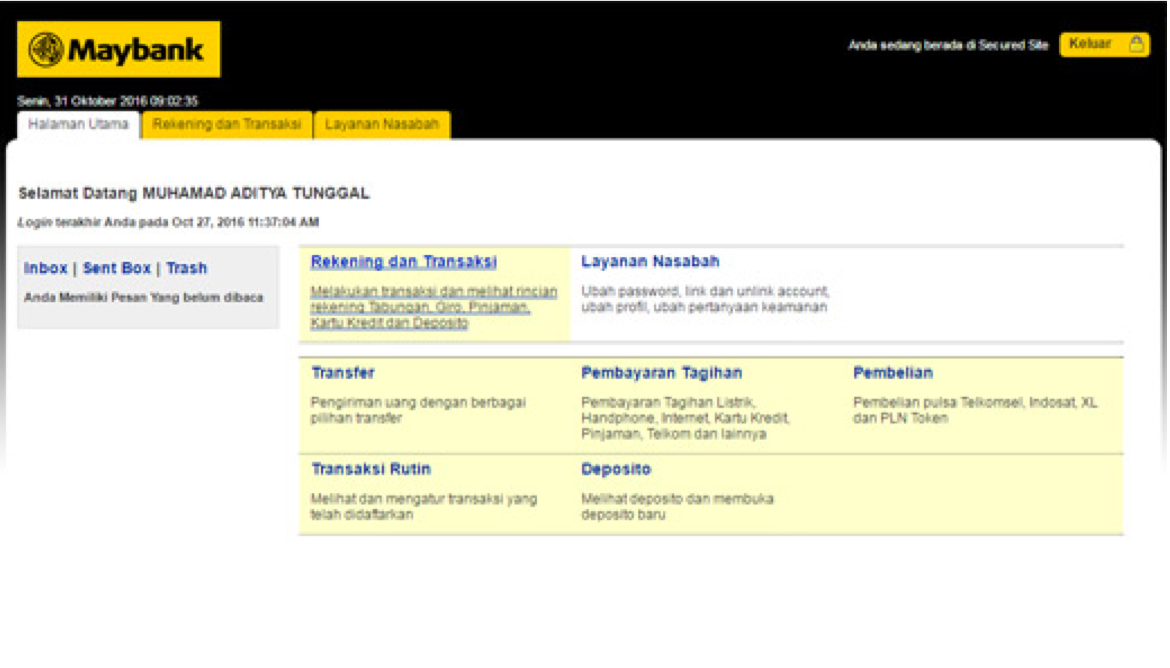This screenshot has width=1170, height=668.
Task: Open the Inbox messages link
Action: click(x=46, y=268)
